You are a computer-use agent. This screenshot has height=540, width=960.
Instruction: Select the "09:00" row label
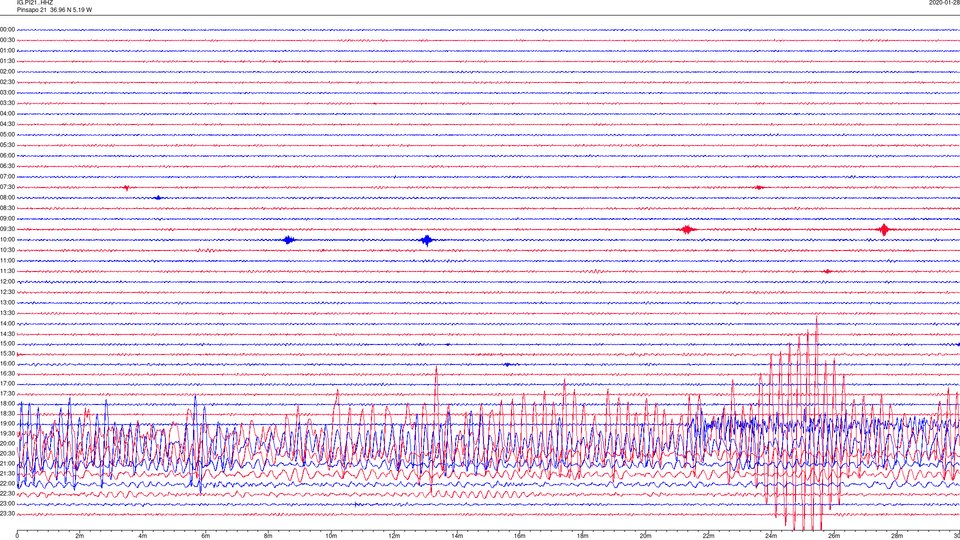tap(7, 219)
